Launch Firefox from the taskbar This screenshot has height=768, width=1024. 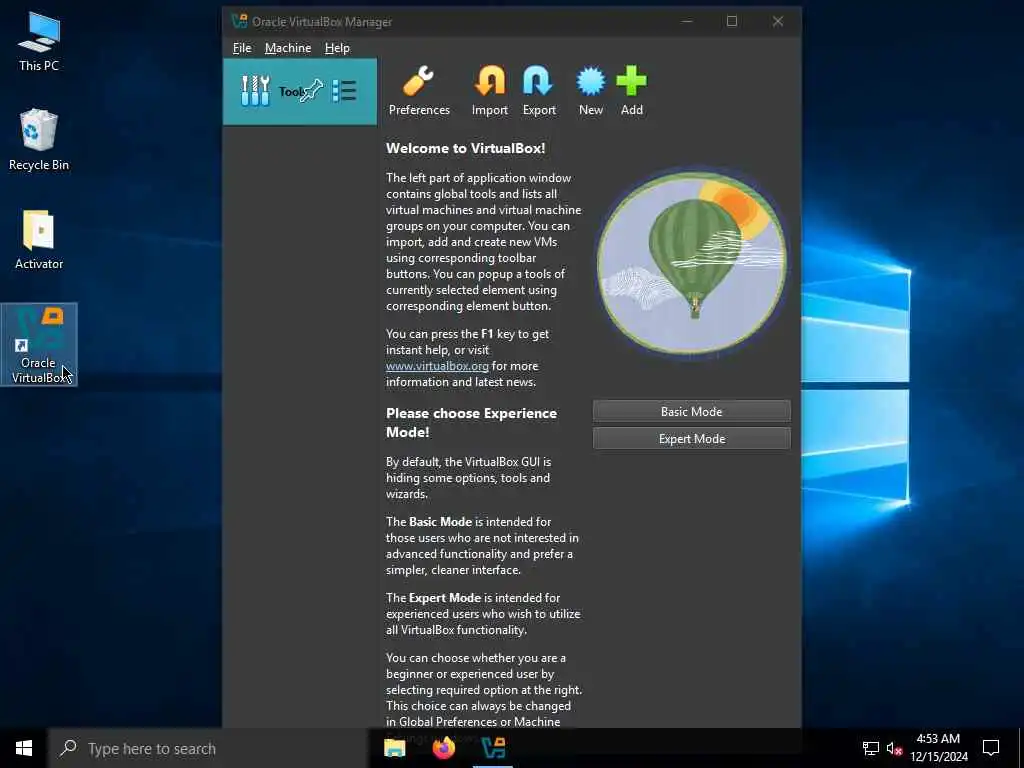coord(443,748)
